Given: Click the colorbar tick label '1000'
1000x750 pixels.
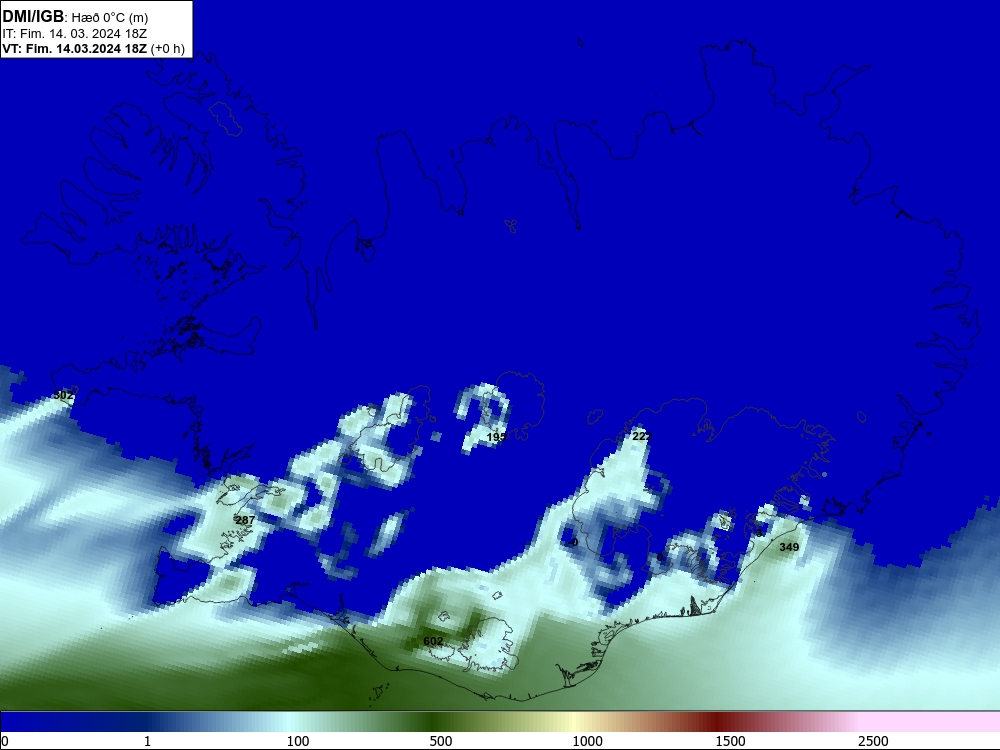Looking at the screenshot, I should tap(587, 741).
